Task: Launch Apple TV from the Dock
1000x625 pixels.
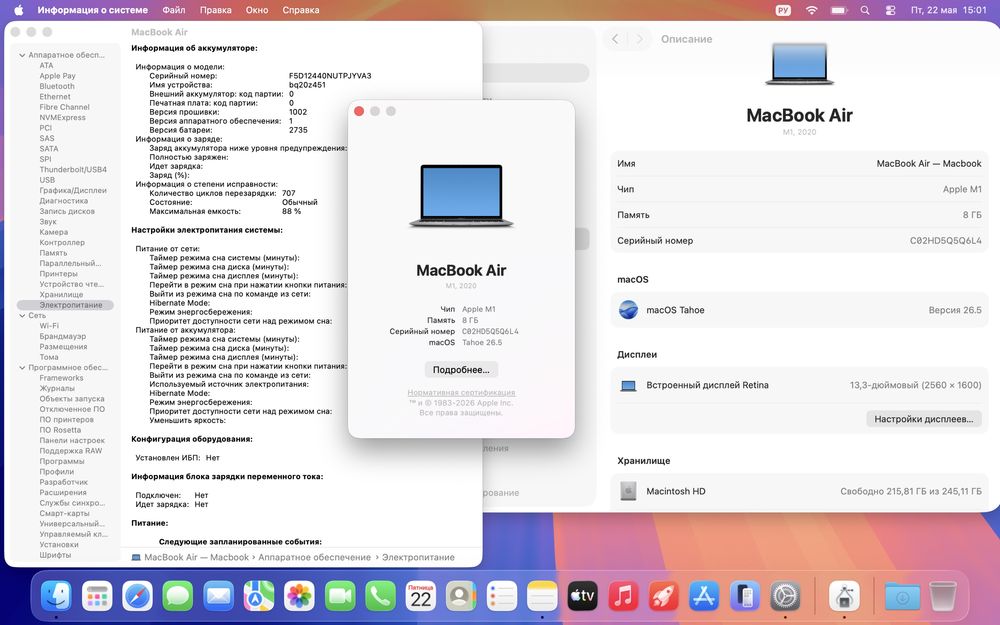Action: 582,596
